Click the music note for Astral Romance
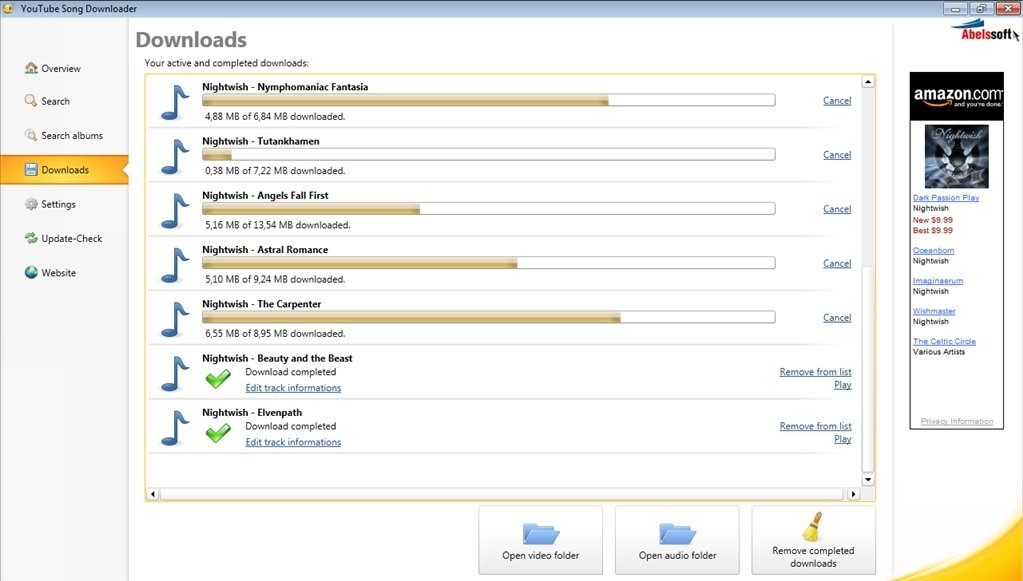 pos(175,265)
